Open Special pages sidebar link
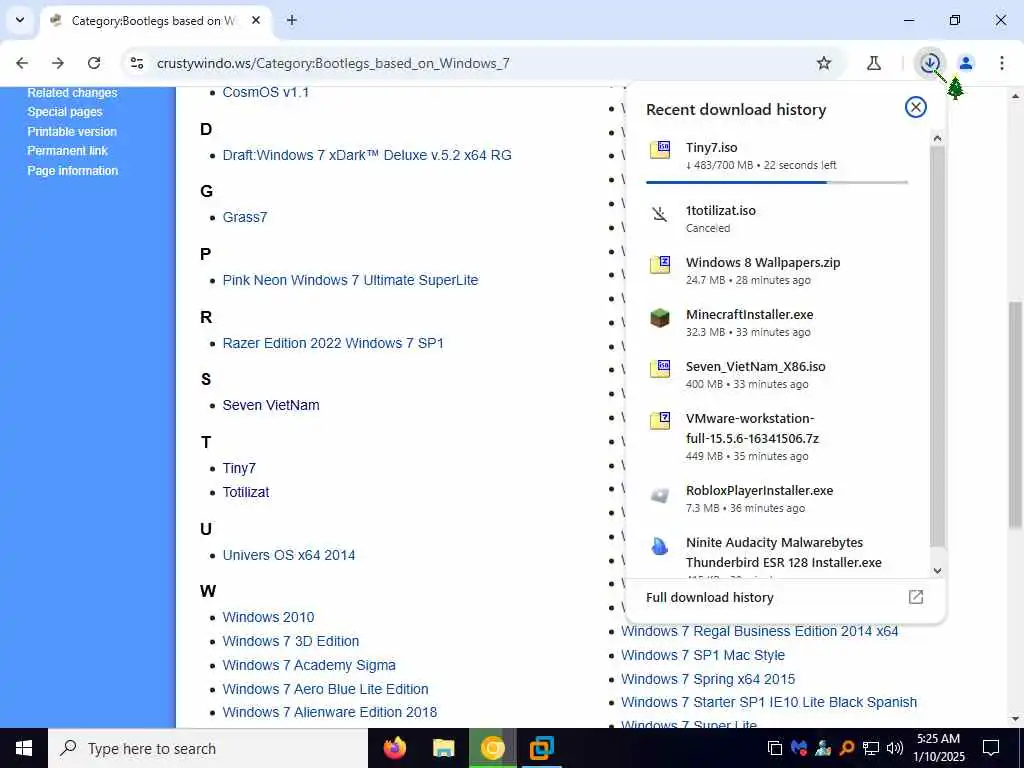 pyautogui.click(x=65, y=112)
